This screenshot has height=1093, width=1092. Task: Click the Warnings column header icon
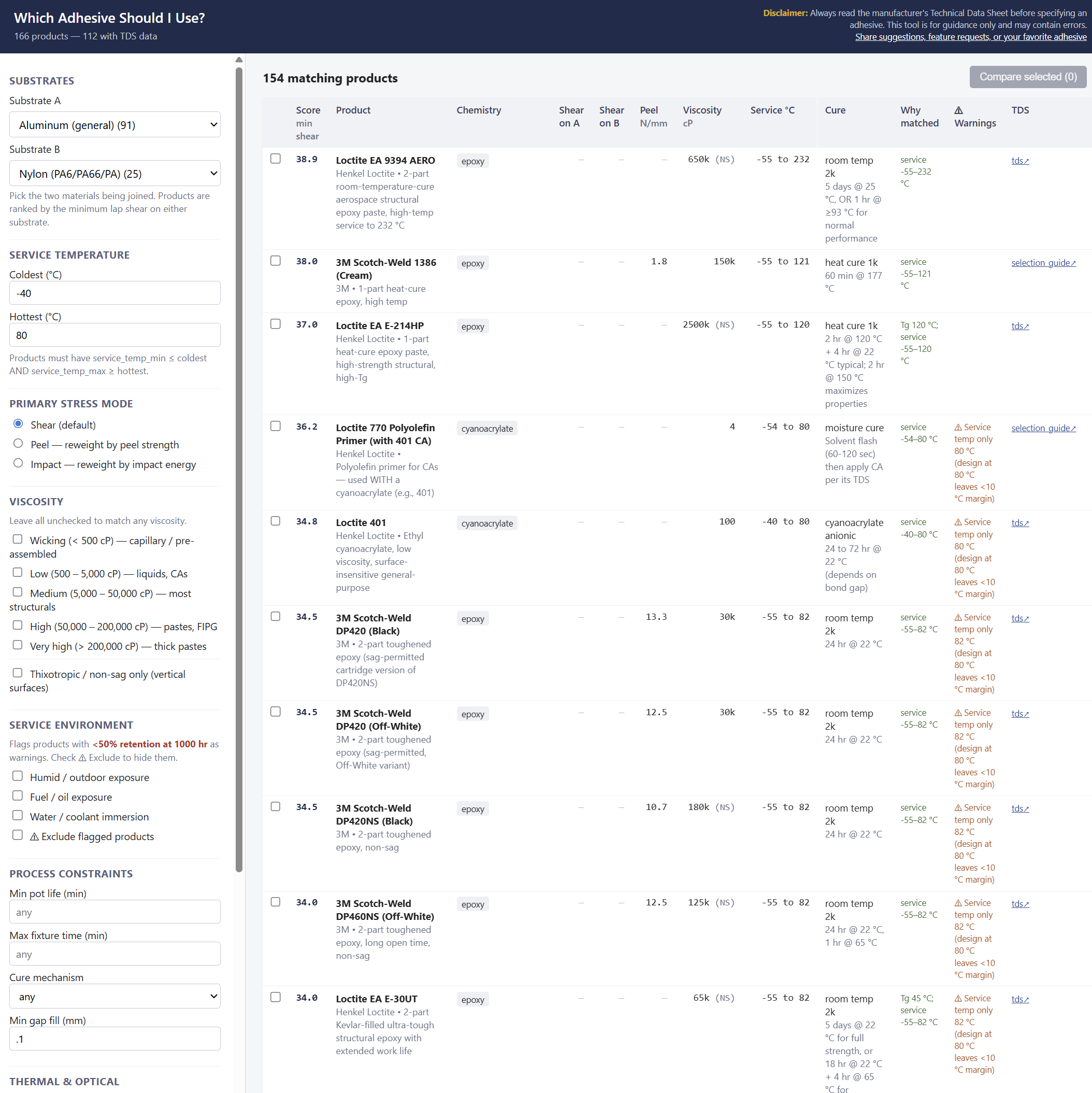pos(958,110)
